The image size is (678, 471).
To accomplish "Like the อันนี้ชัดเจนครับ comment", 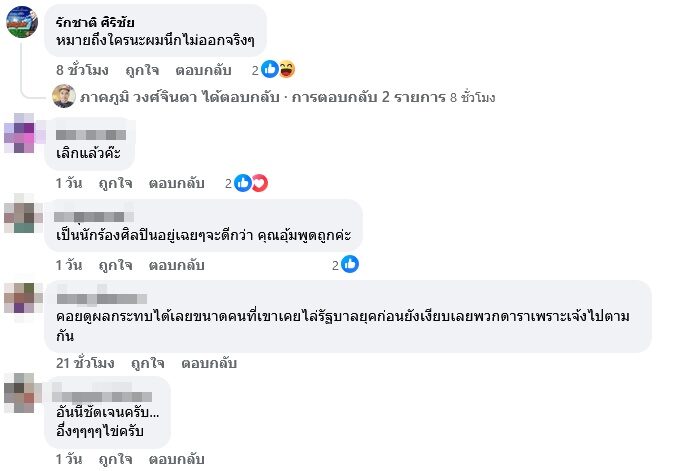I will [x=116, y=459].
